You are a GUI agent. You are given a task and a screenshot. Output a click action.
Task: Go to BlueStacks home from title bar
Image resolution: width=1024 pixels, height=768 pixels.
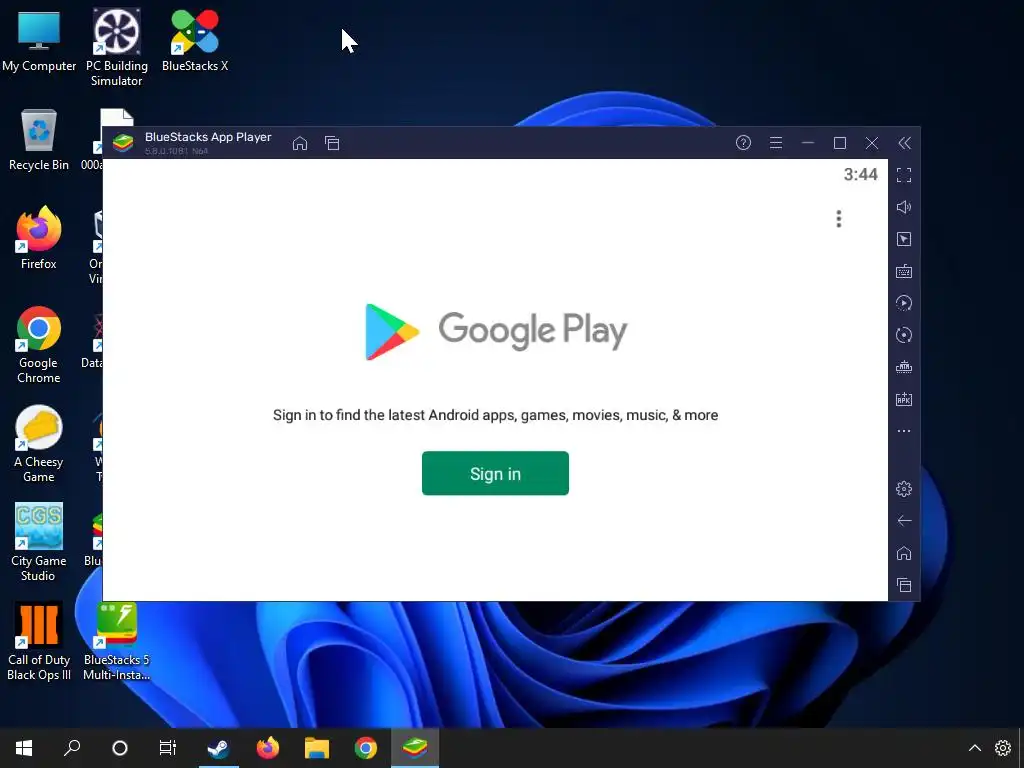pos(300,143)
